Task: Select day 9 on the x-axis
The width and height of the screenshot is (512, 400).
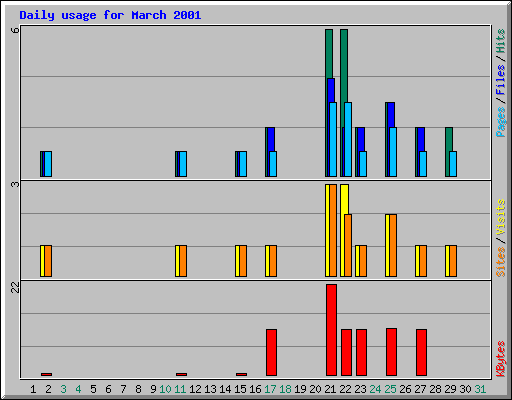Action: coord(153,389)
